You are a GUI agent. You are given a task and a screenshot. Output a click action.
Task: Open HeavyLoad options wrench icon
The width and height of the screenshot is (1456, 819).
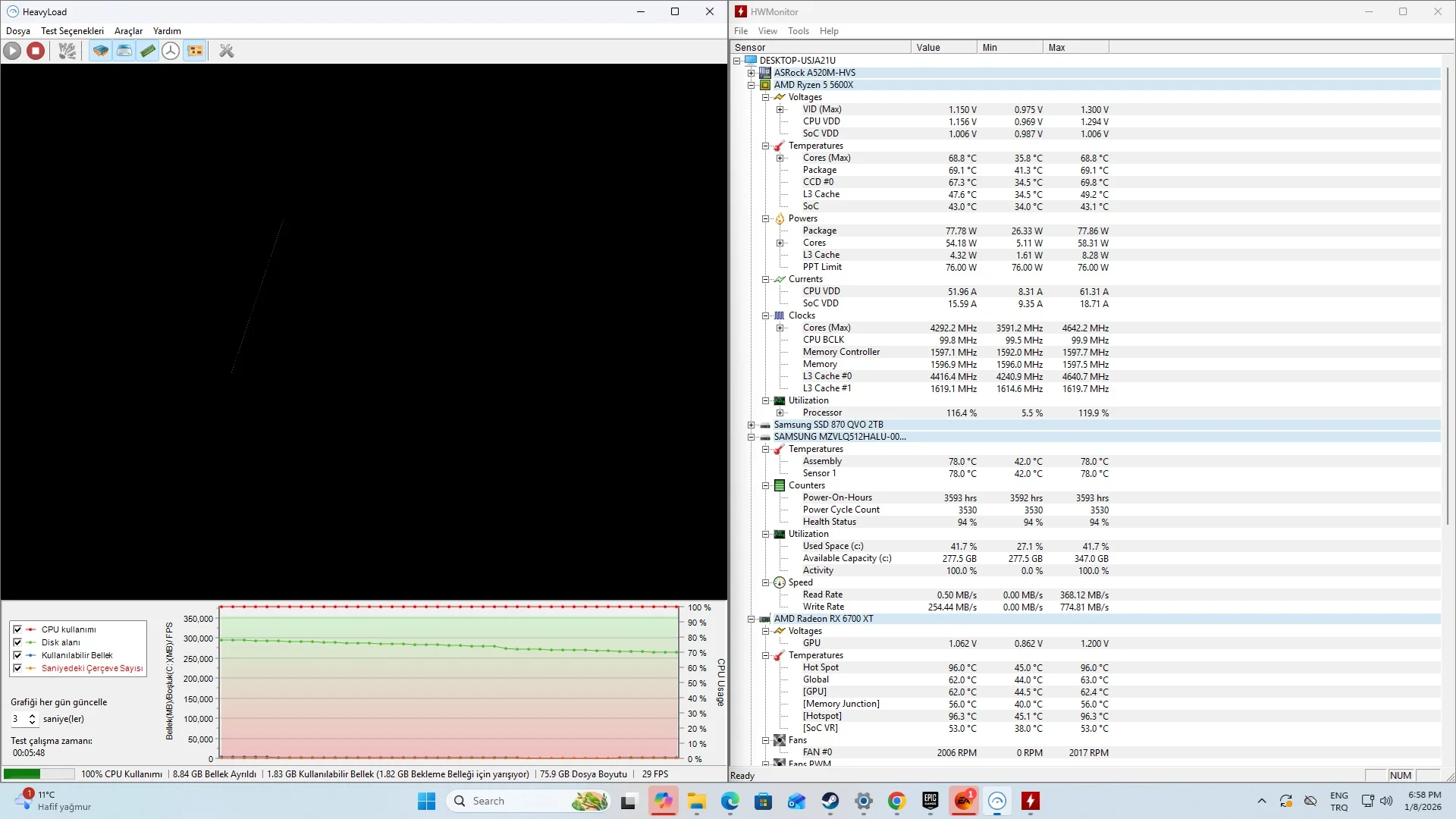226,51
